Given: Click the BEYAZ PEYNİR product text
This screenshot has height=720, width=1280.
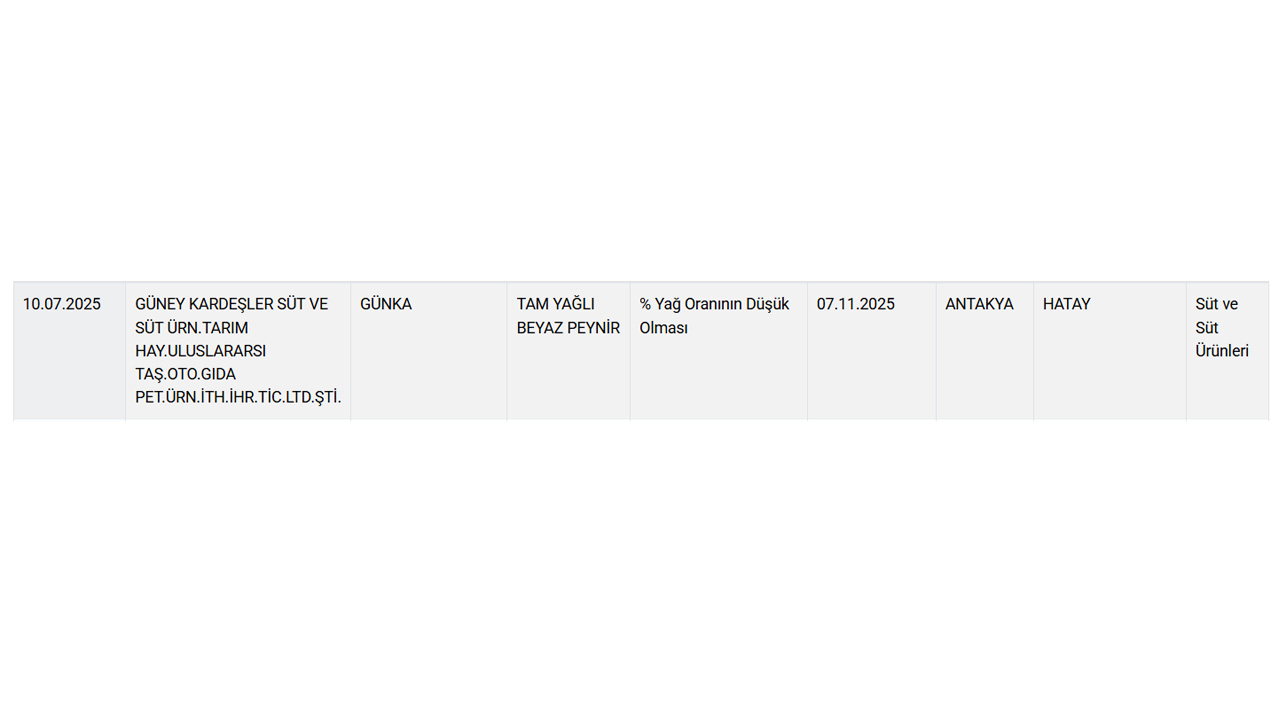Looking at the screenshot, I should point(568,328).
